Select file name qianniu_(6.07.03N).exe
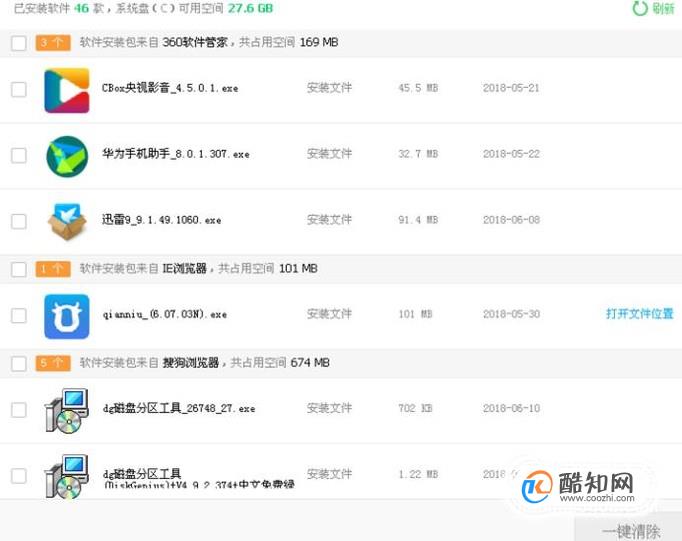The width and height of the screenshot is (682, 541). (164, 314)
